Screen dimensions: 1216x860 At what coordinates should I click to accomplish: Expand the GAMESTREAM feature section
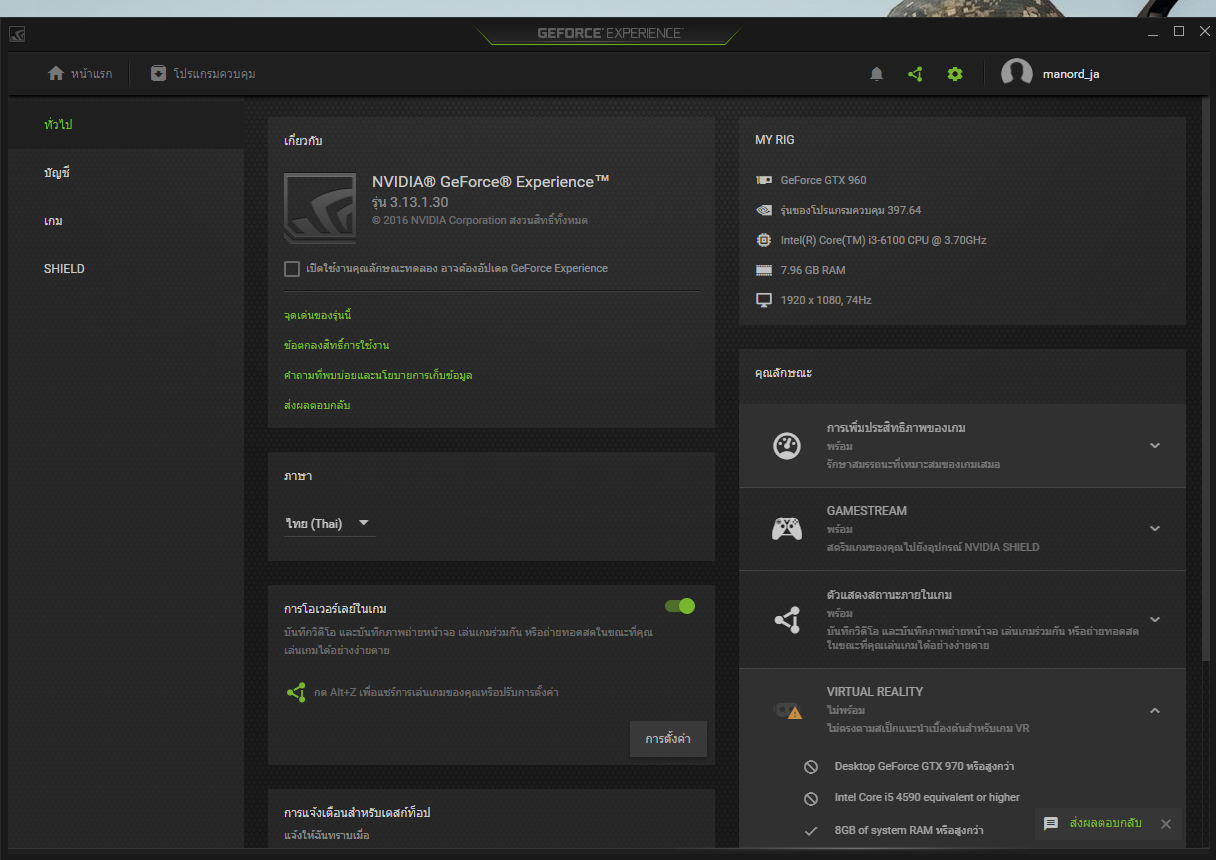pyautogui.click(x=1155, y=528)
